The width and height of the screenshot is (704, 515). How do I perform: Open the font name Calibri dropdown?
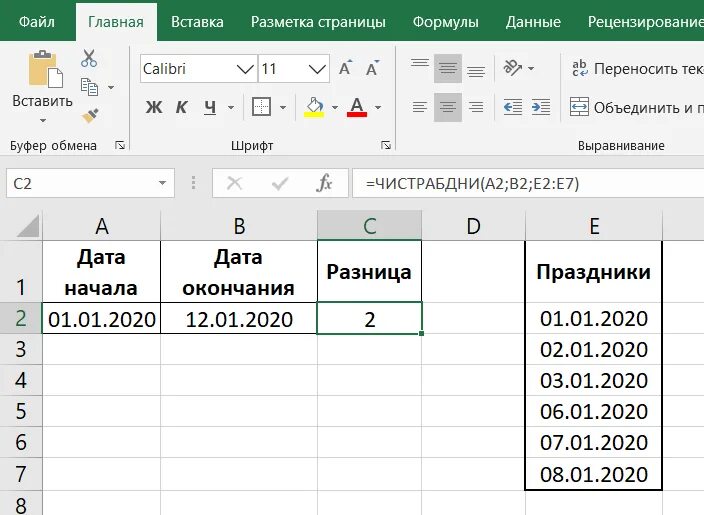pos(246,69)
